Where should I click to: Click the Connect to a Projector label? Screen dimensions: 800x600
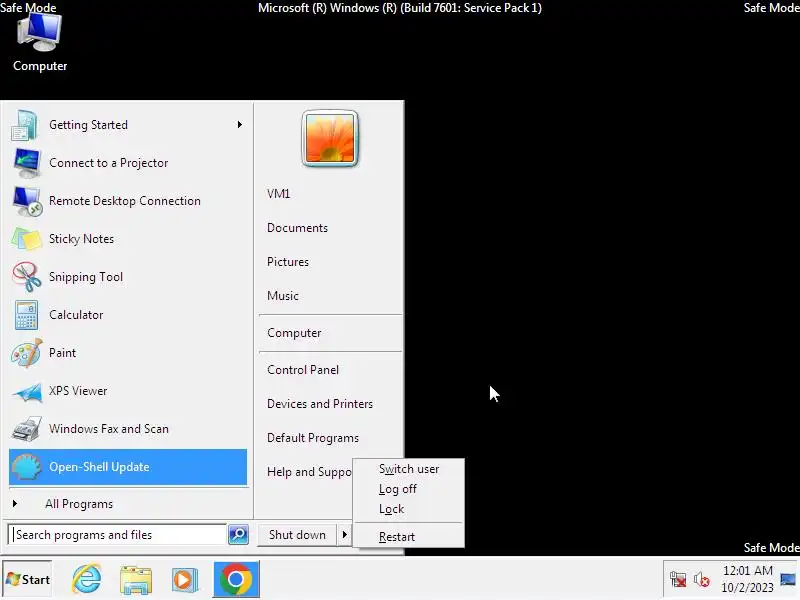109,163
